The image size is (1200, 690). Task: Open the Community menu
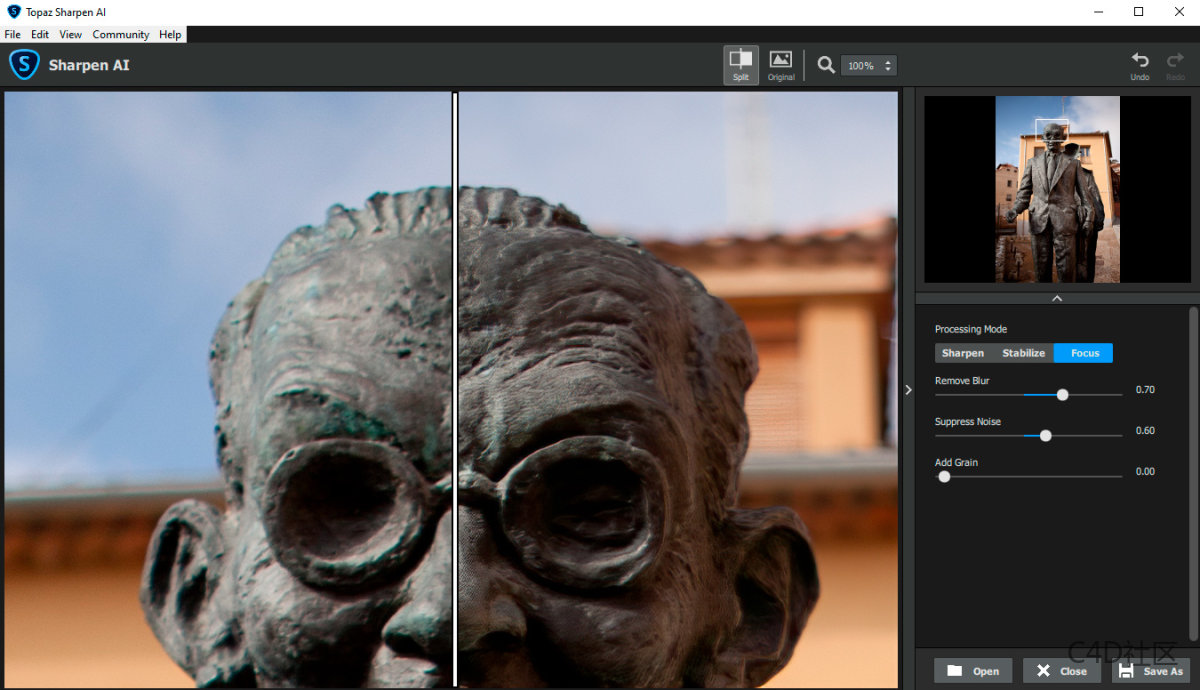coord(120,33)
